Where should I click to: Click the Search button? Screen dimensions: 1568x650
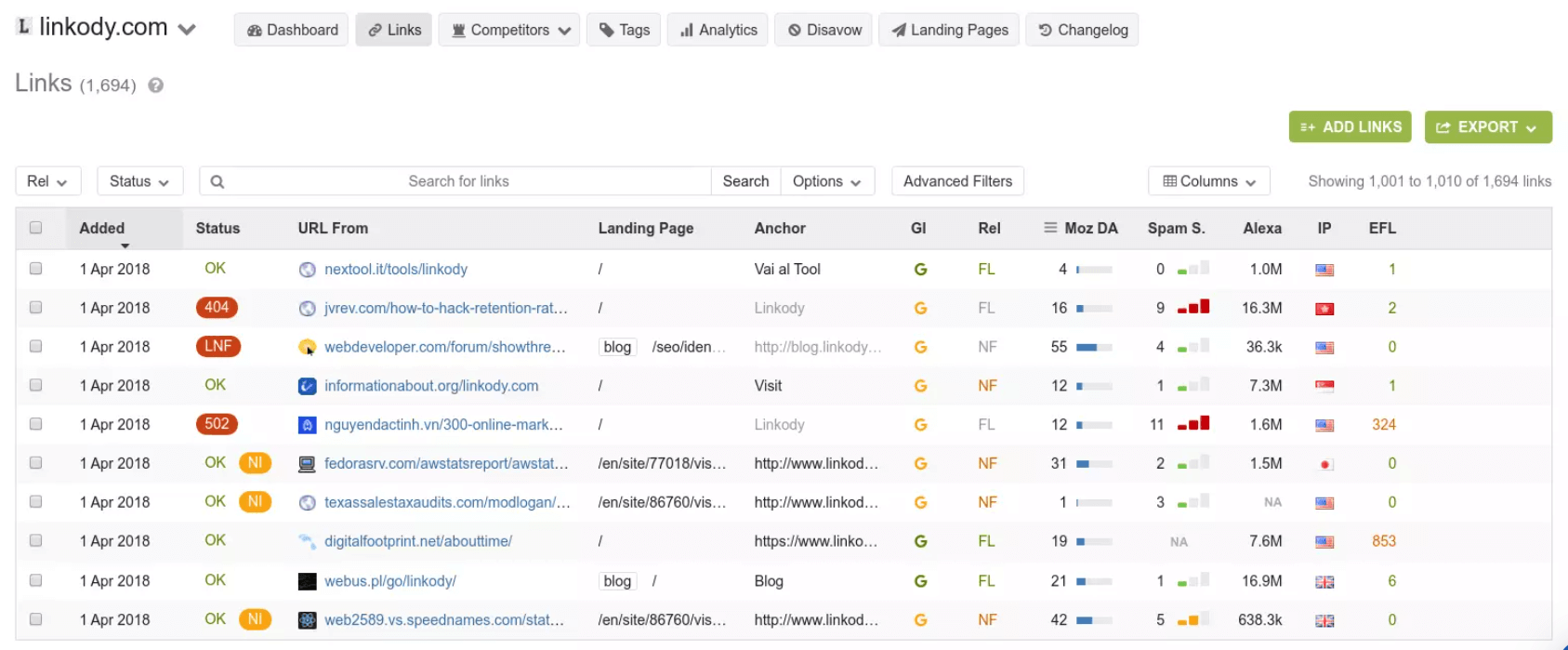pos(746,181)
